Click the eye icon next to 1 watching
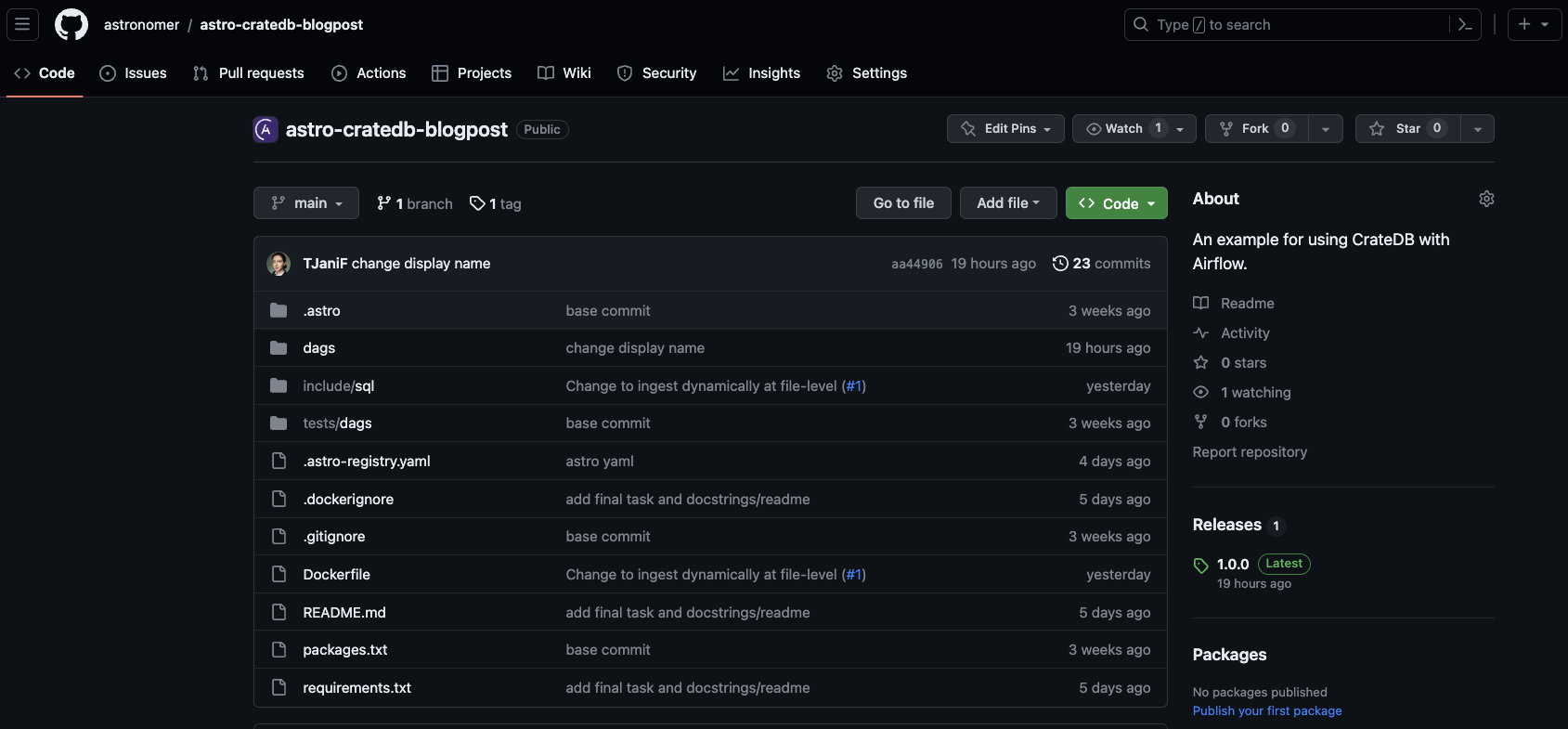This screenshot has width=1568, height=729. click(x=1201, y=392)
